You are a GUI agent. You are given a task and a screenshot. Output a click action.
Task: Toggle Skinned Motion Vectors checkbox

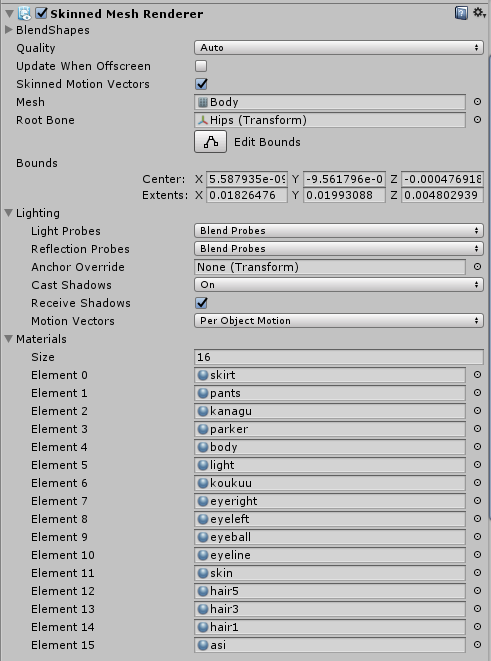[x=201, y=84]
